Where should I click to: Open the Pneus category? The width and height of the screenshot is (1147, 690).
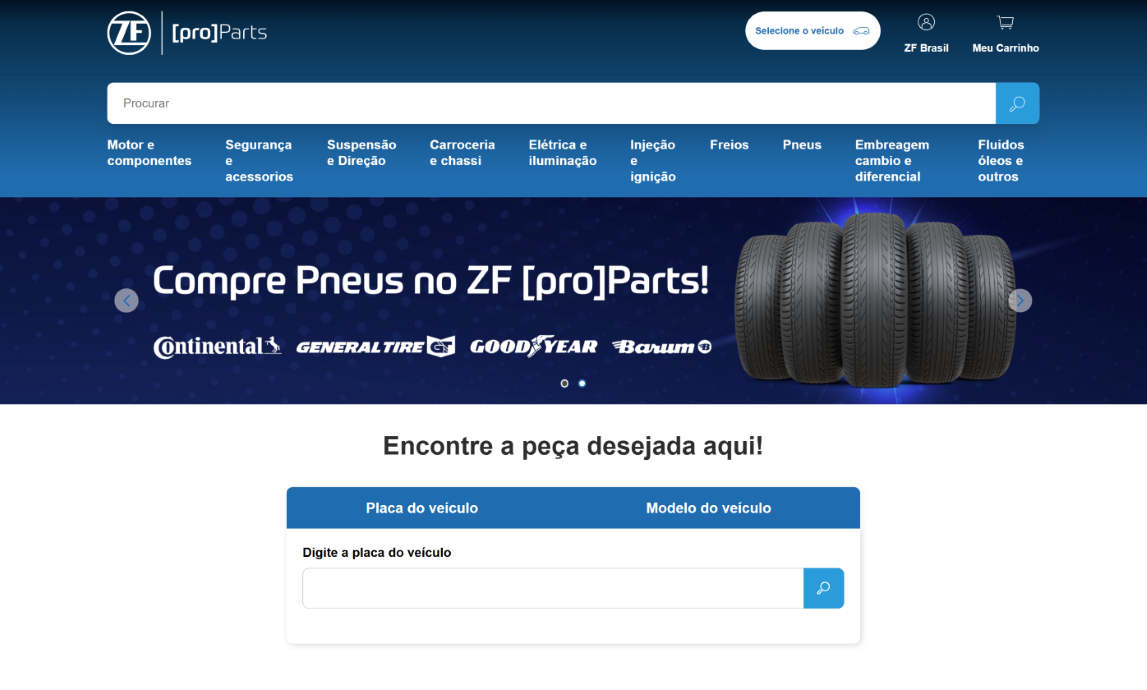tap(801, 145)
